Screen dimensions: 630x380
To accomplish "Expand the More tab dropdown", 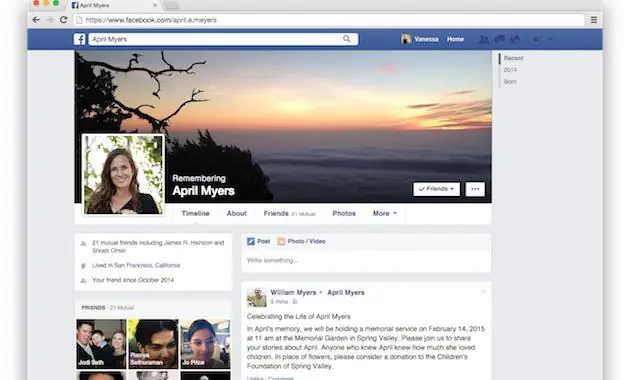I will pyautogui.click(x=385, y=213).
